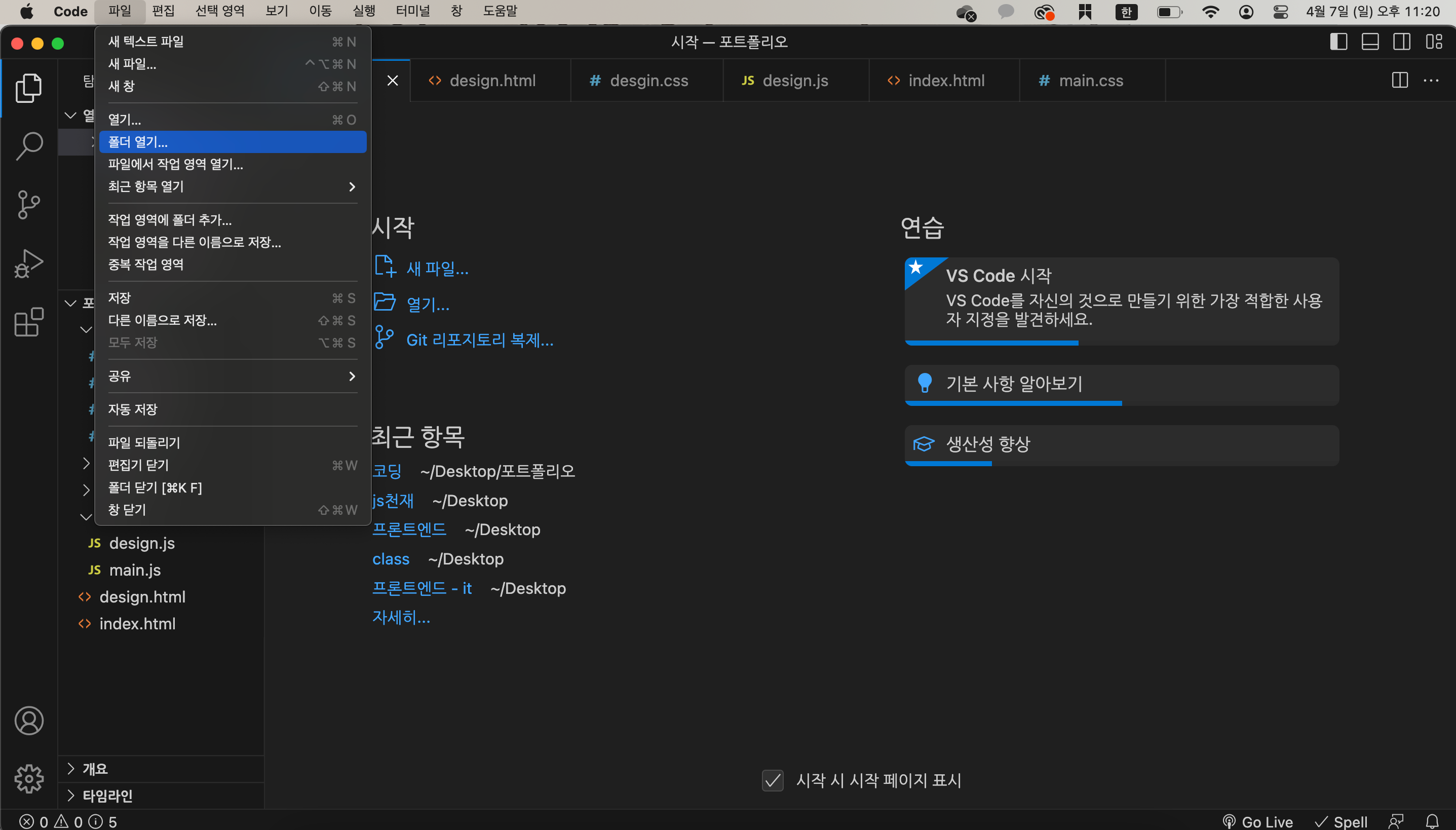
Task: Open the Source Control view icon
Action: [28, 205]
